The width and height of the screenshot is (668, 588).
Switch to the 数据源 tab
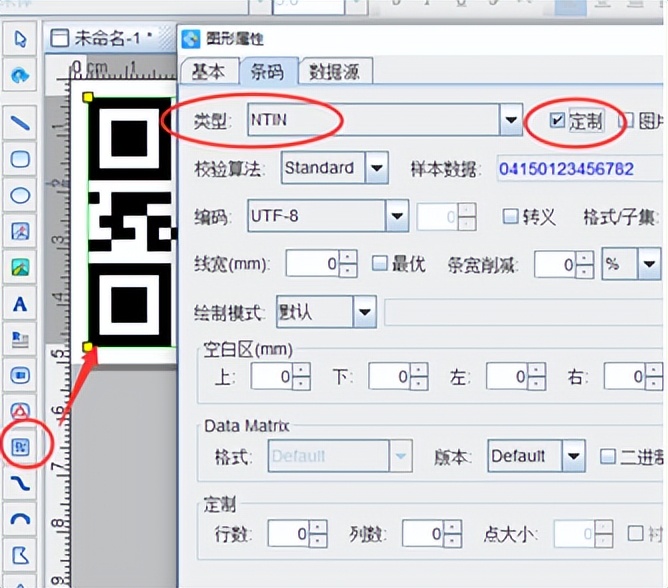tap(335, 72)
